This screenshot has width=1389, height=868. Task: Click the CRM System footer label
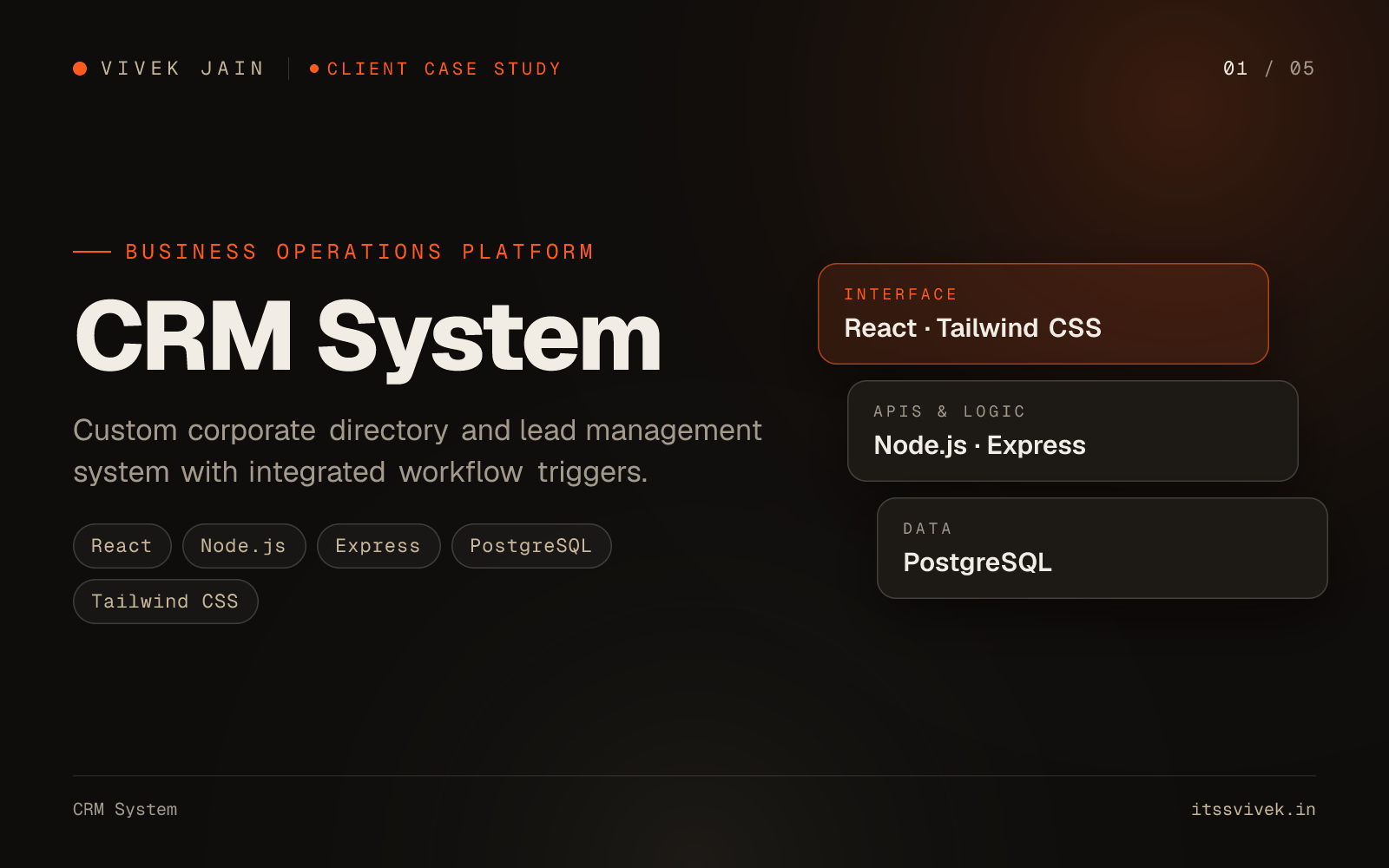(125, 809)
